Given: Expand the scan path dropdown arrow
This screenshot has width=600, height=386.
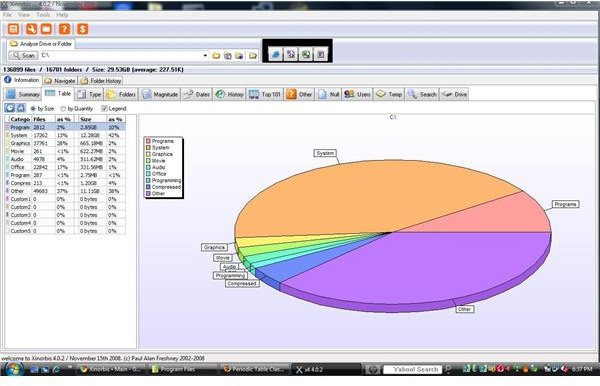Looking at the screenshot, I should tap(205, 56).
